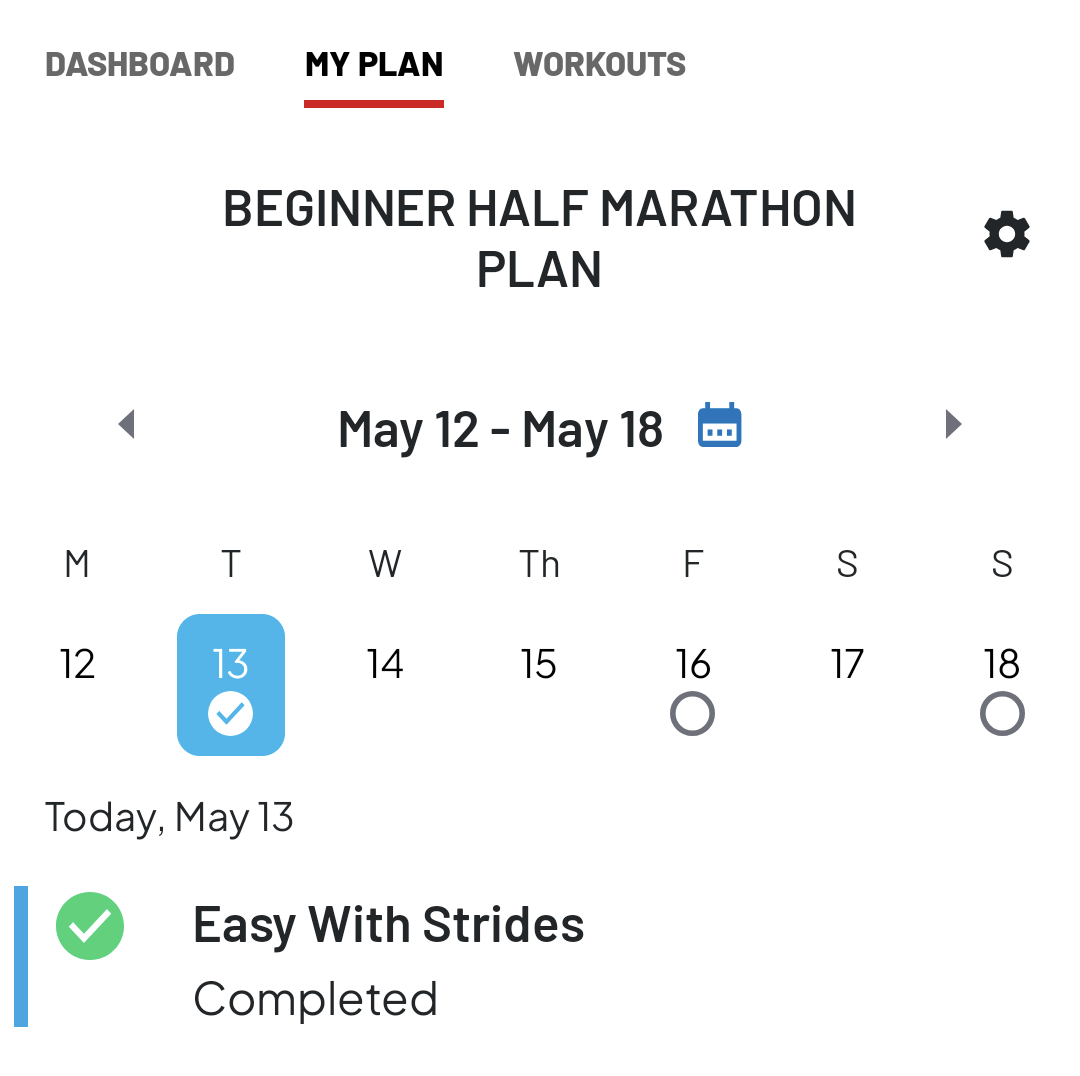Click the white checkmark on May 13
Screen dimensions: 1080x1076
pos(231,714)
